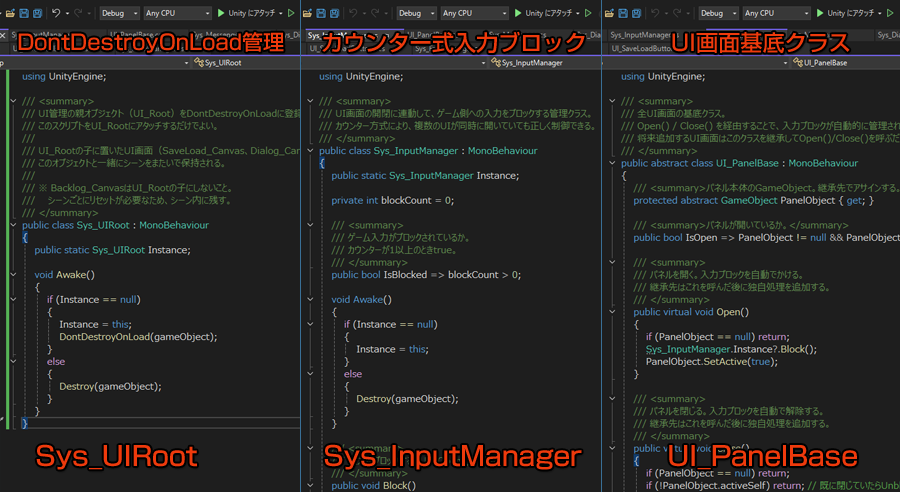Click Unity にアタッチ button in Sys_UIRoot window

click(252, 13)
